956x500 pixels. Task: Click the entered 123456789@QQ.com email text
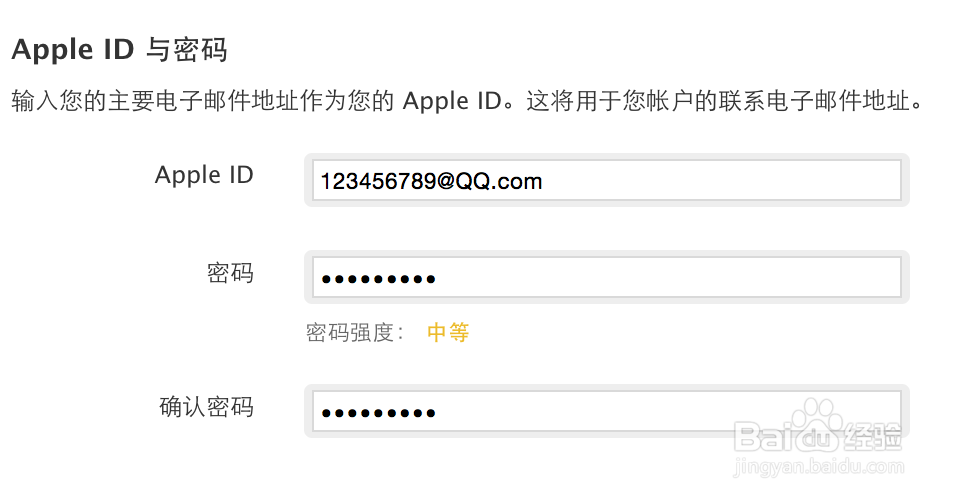pos(431,181)
